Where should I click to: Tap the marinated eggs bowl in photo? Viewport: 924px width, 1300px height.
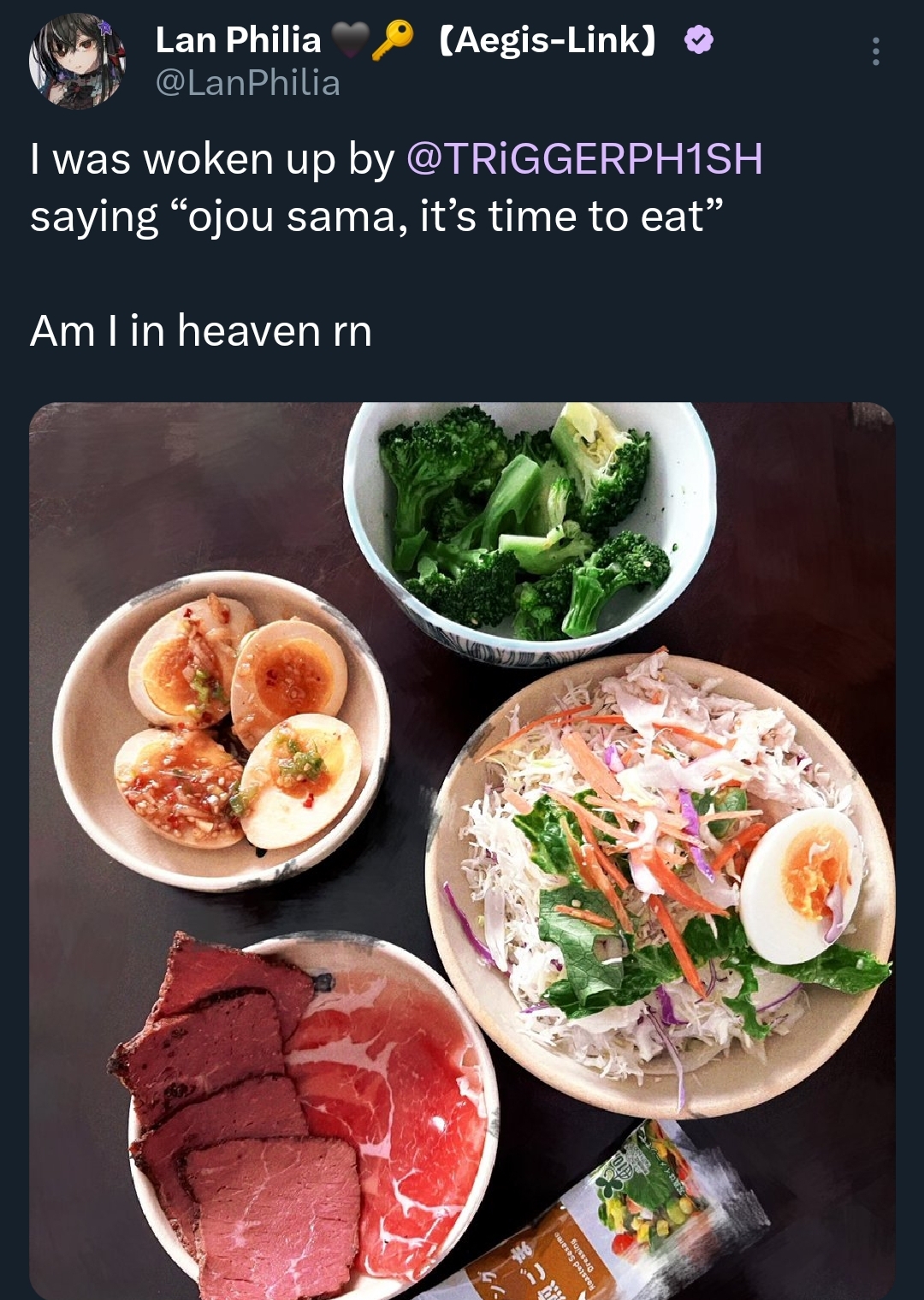coord(221,727)
